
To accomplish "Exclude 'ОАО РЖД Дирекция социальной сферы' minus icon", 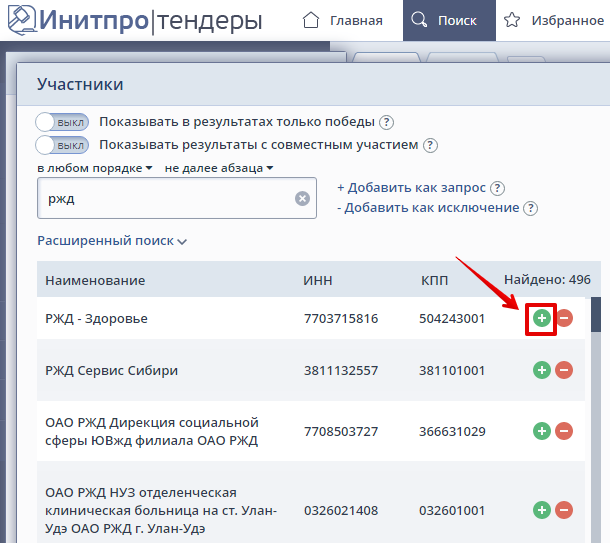I will pos(564,431).
